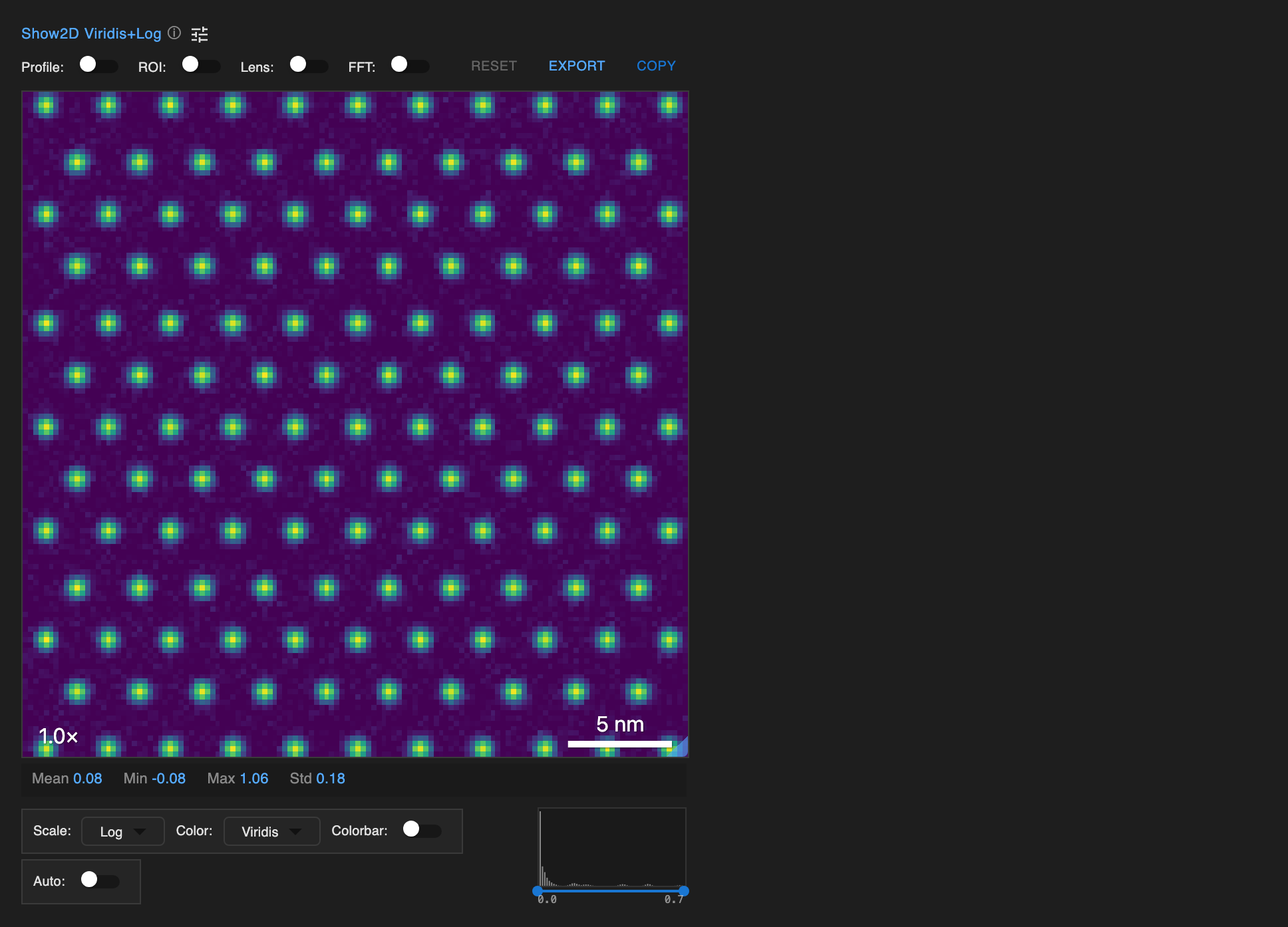The width and height of the screenshot is (1288, 927).
Task: Open the Color dropdown showing Viridis
Action: (x=271, y=831)
